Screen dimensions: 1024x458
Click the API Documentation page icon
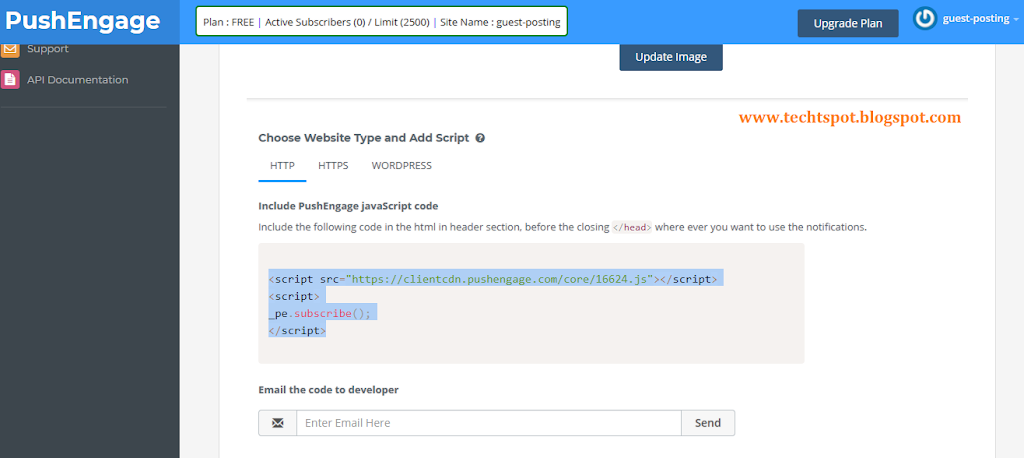pyautogui.click(x=10, y=80)
